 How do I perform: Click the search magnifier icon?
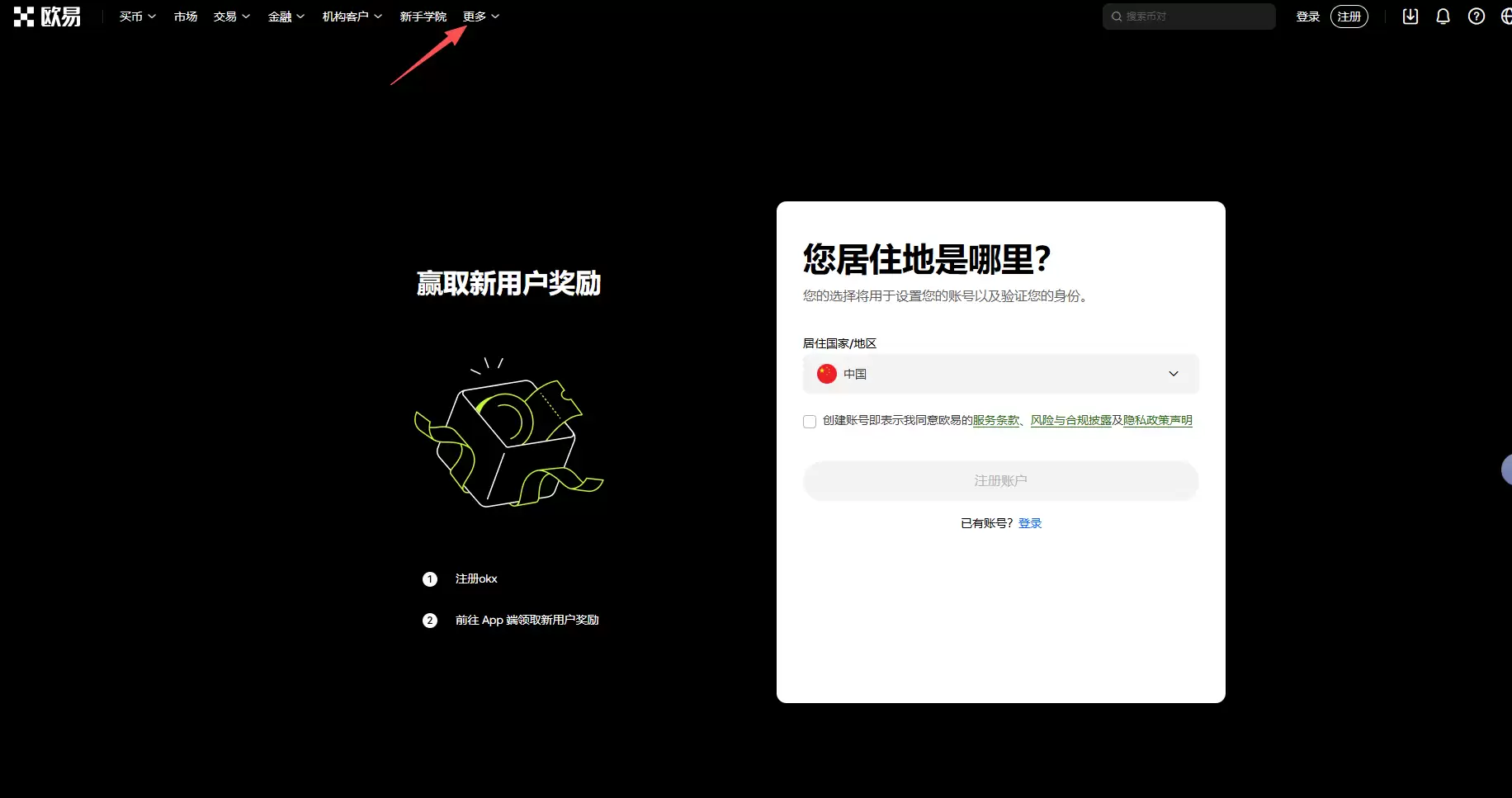pyautogui.click(x=1117, y=17)
